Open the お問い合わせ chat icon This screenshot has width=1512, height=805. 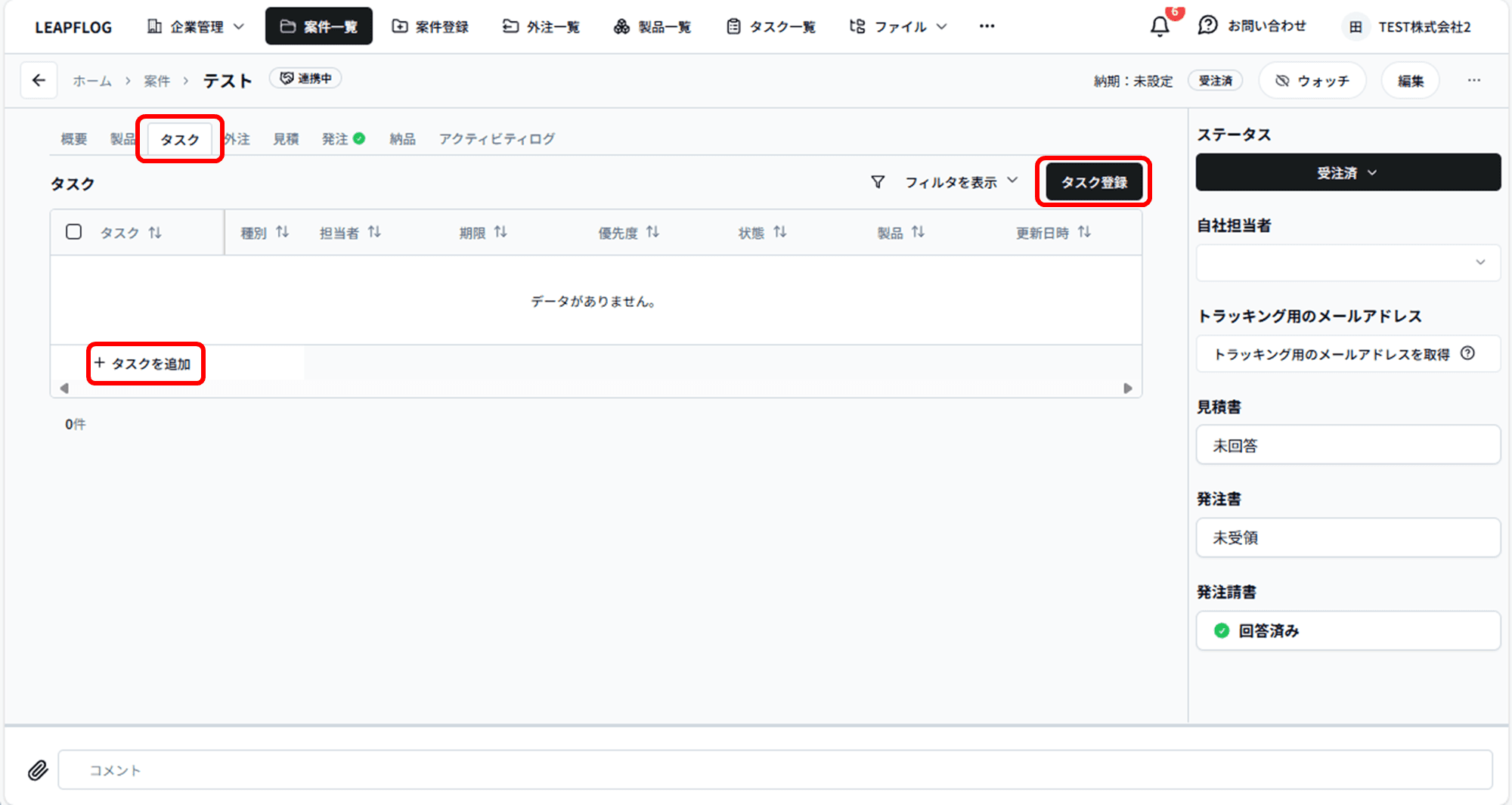(x=1207, y=26)
